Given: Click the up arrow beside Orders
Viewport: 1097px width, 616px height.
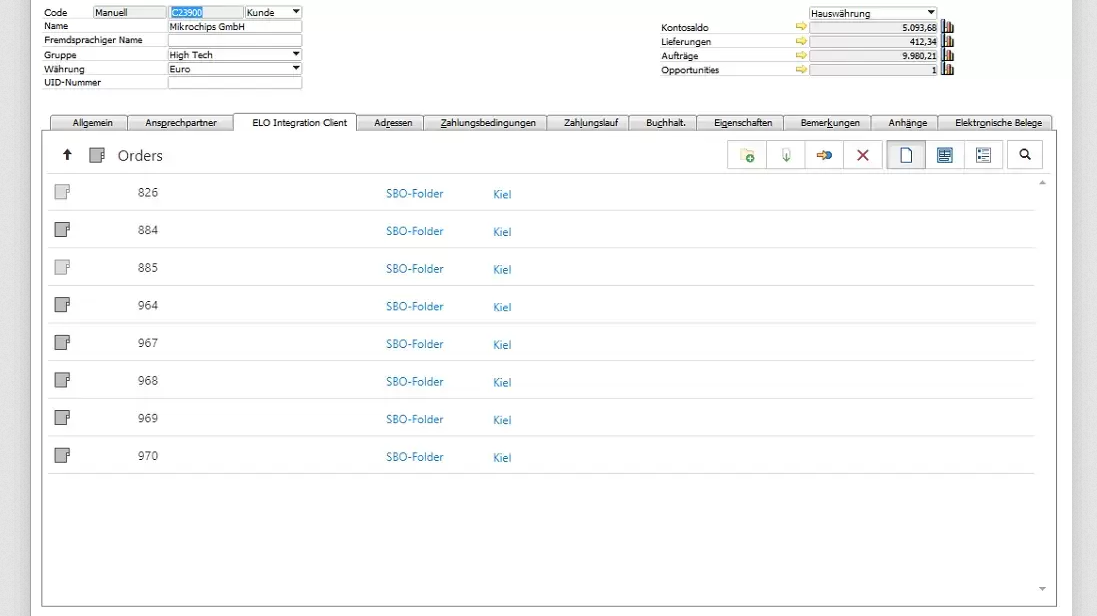Looking at the screenshot, I should tap(68, 155).
